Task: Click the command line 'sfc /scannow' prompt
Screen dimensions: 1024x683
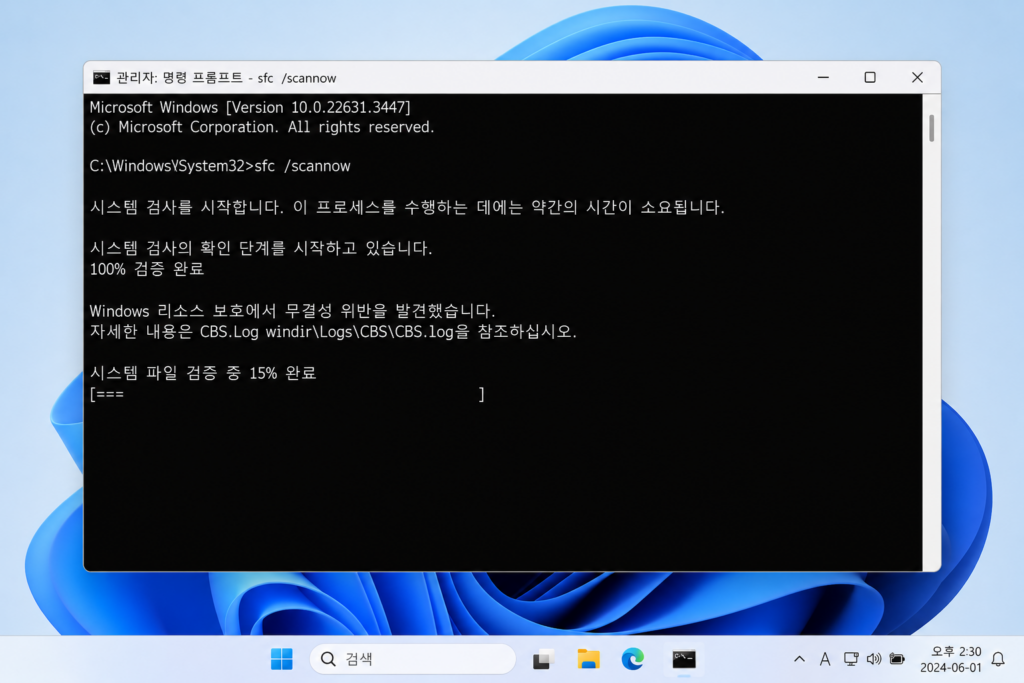Action: [x=220, y=166]
